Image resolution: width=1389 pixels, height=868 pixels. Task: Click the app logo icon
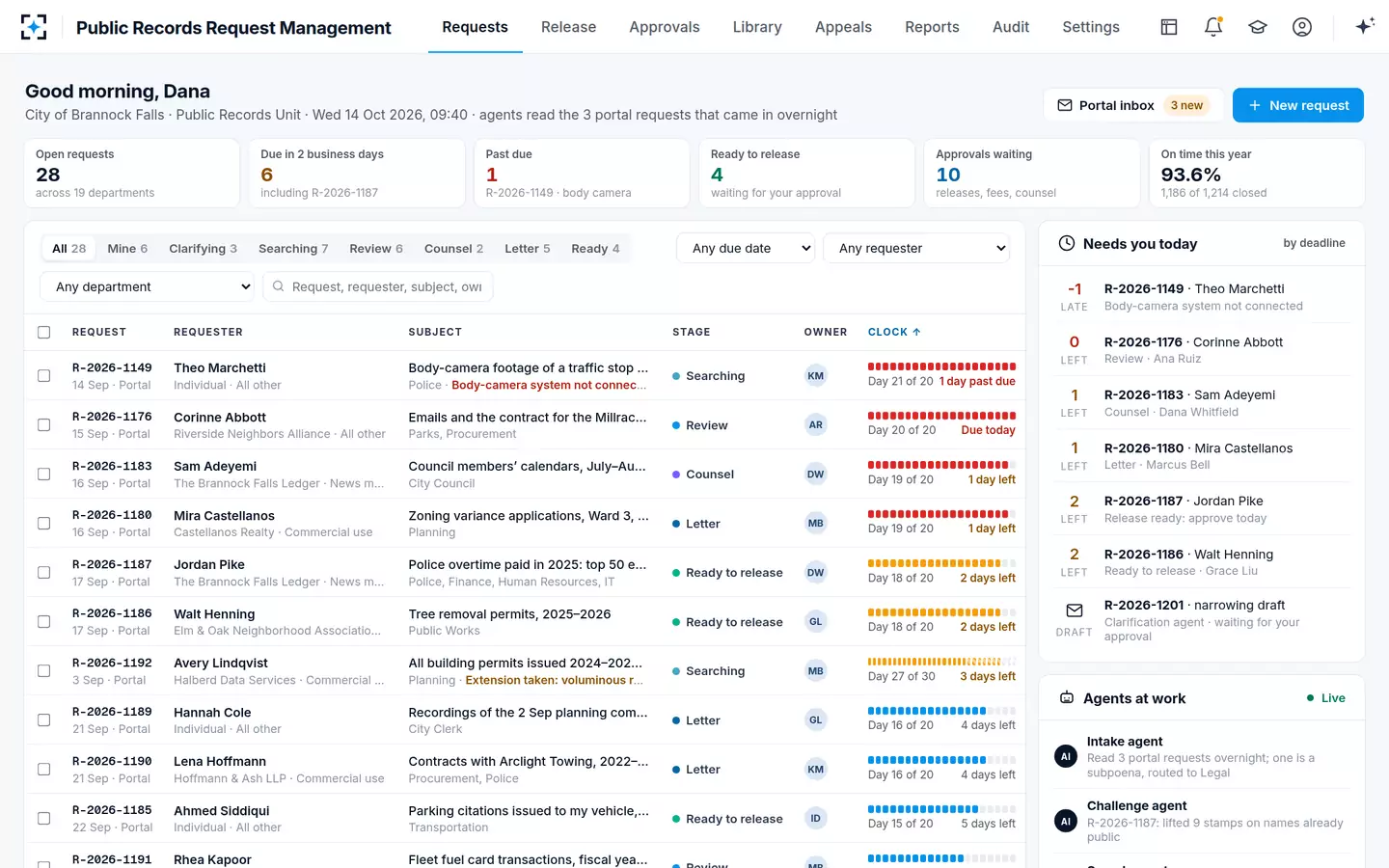tap(34, 27)
